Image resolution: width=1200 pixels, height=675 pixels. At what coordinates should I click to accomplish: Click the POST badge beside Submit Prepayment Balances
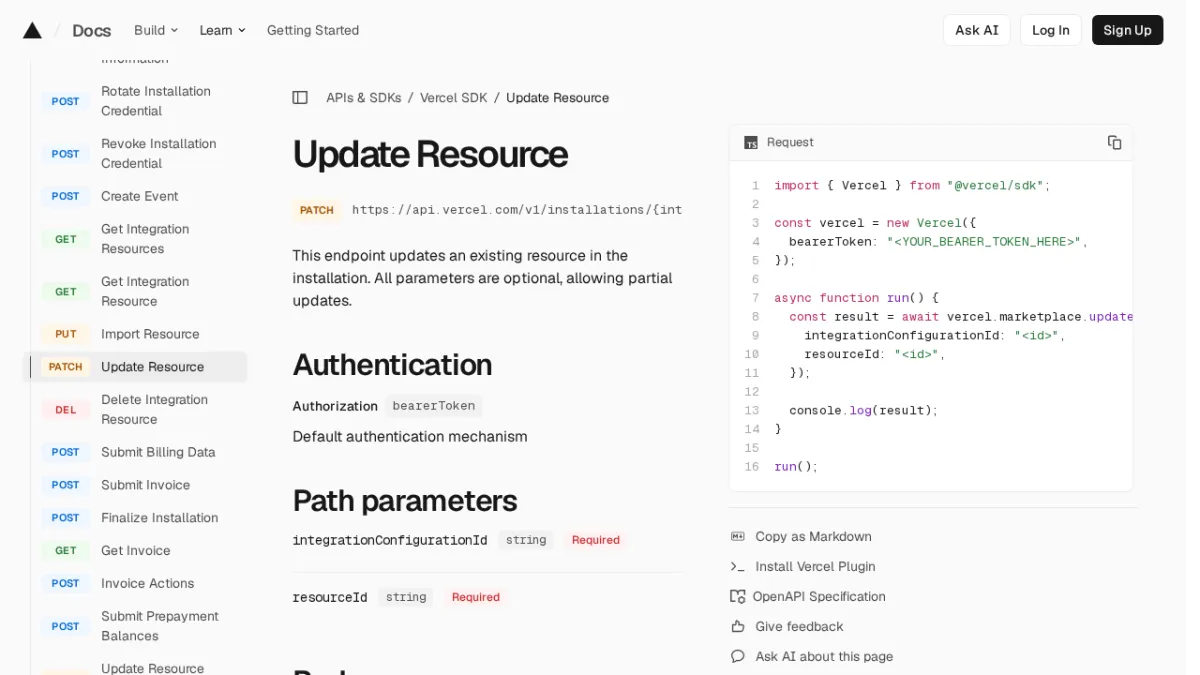point(66,626)
